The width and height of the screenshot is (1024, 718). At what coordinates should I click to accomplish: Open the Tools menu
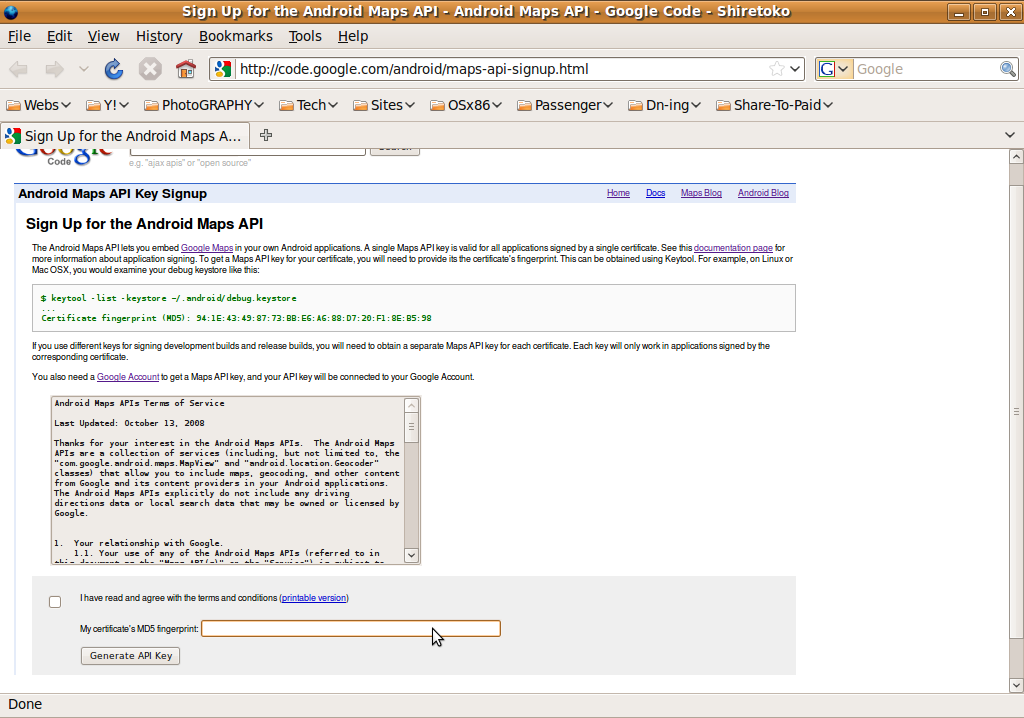click(x=305, y=36)
